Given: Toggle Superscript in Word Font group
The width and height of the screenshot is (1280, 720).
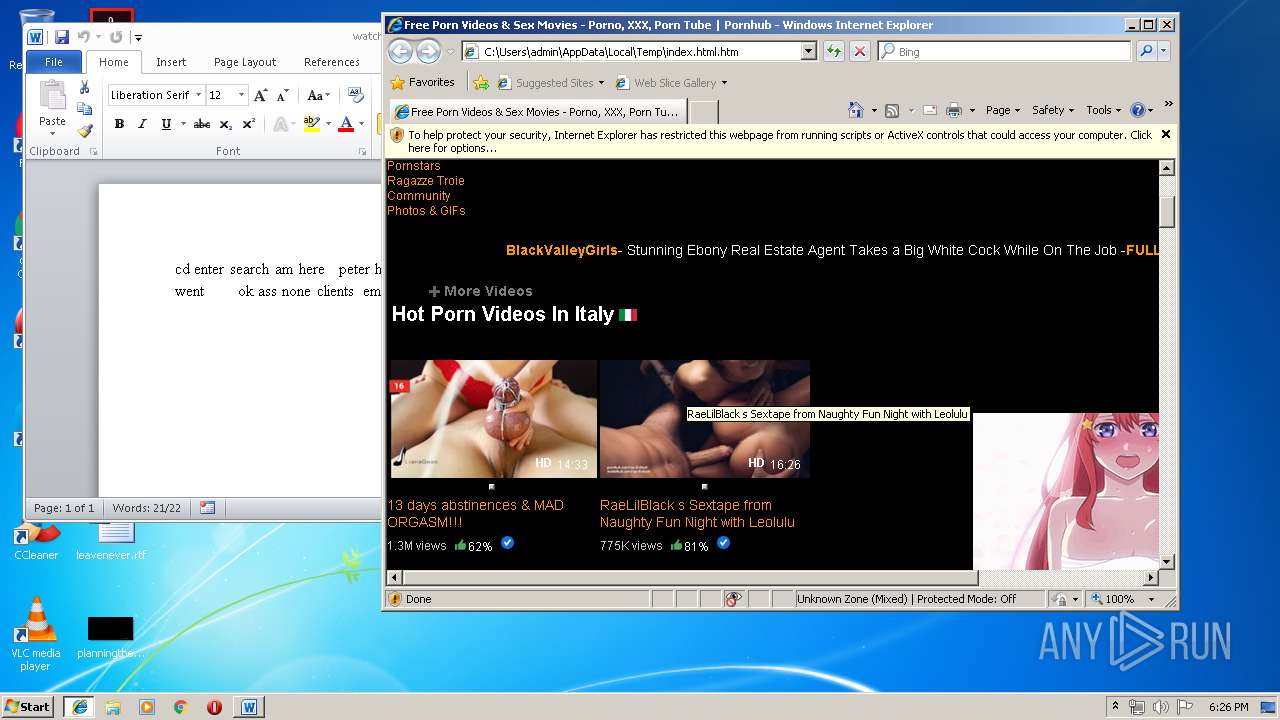Looking at the screenshot, I should coord(249,124).
